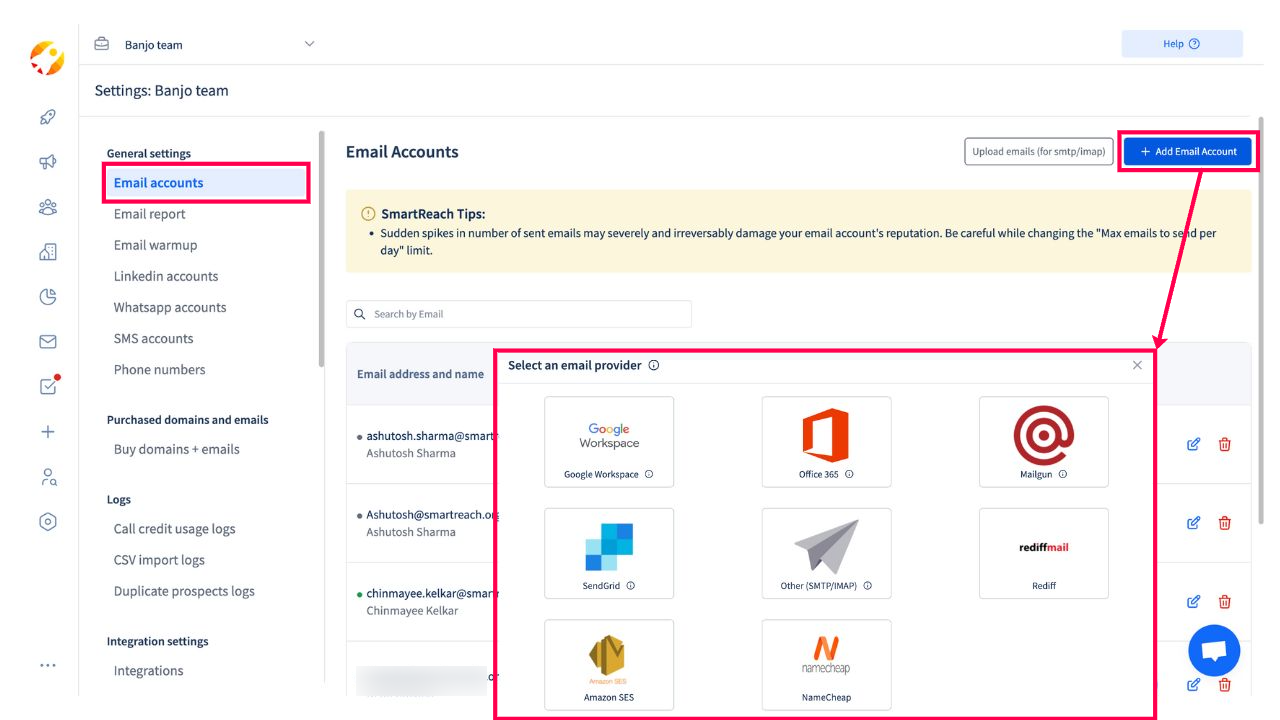Screen dimensions: 1280x720
Task: Open CSV import logs
Action: 159,560
